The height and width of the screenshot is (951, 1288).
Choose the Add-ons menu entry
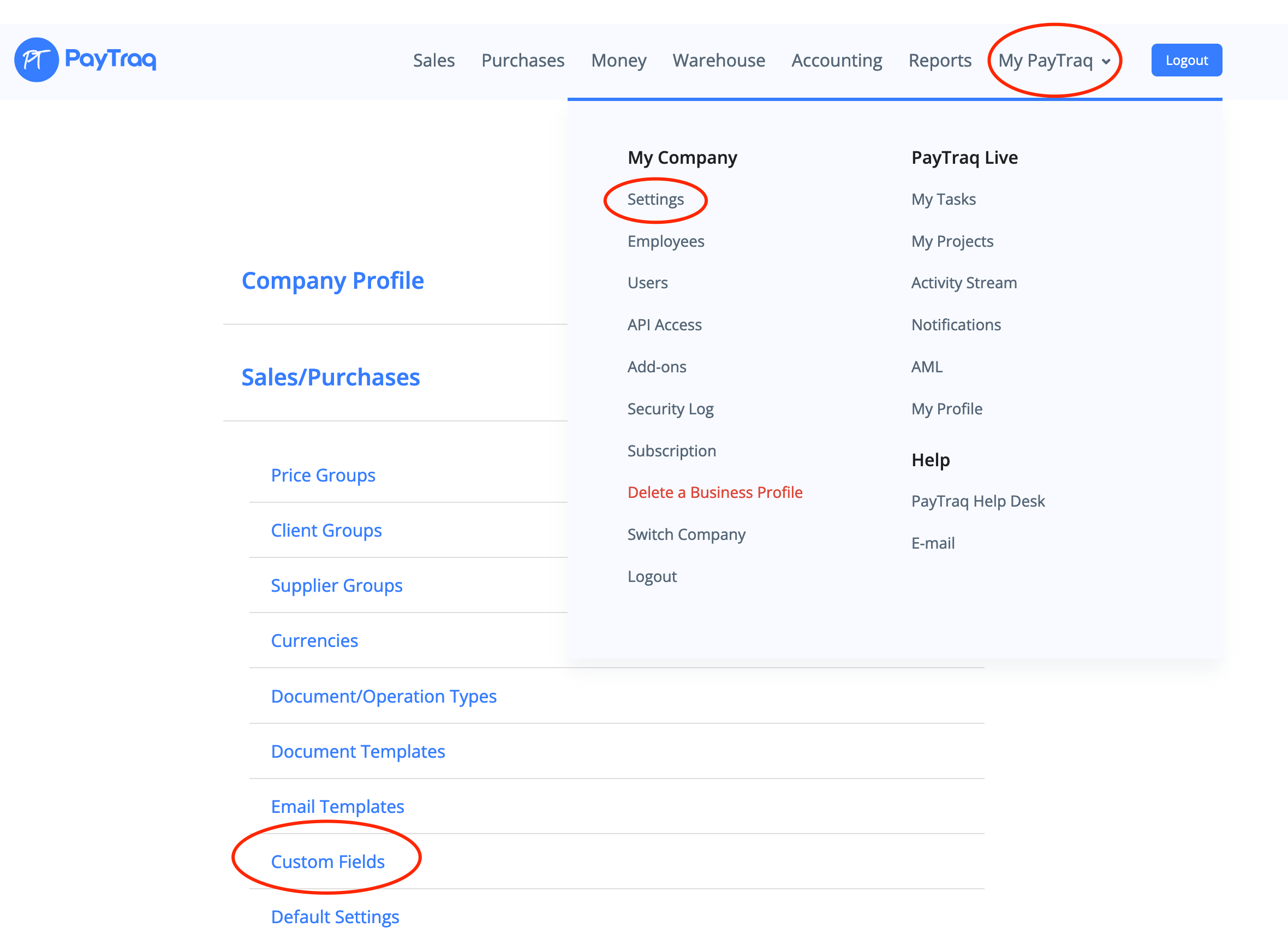[x=657, y=367]
